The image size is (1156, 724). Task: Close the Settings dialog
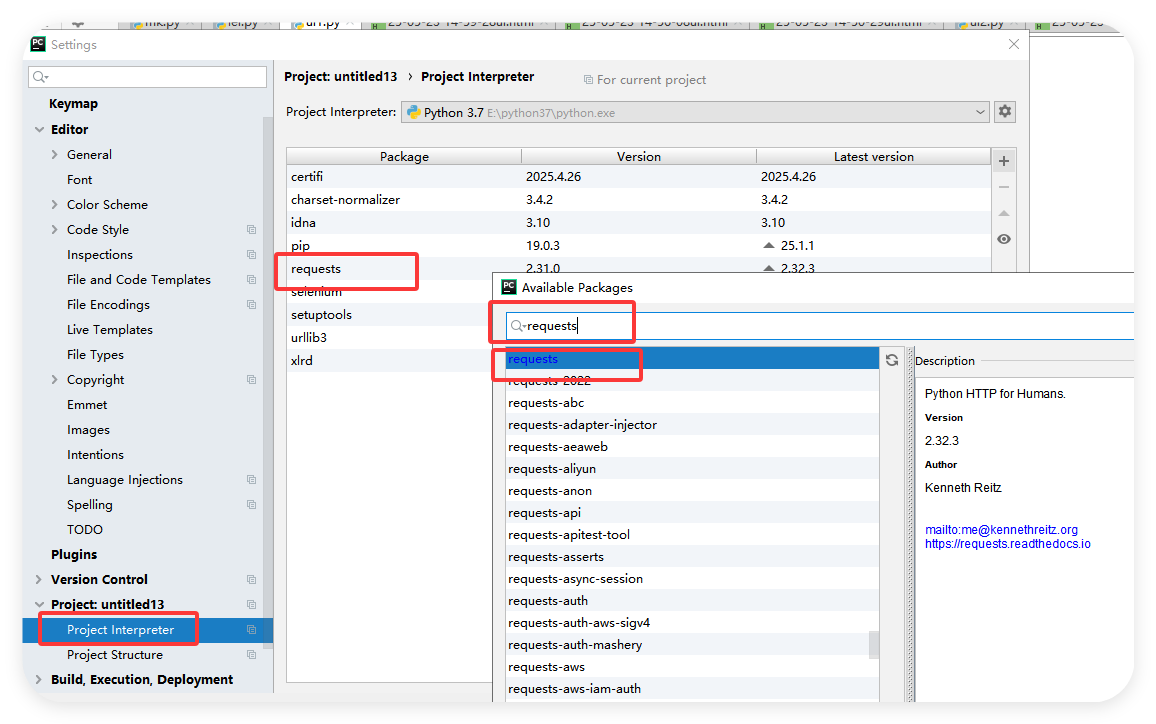point(1014,44)
